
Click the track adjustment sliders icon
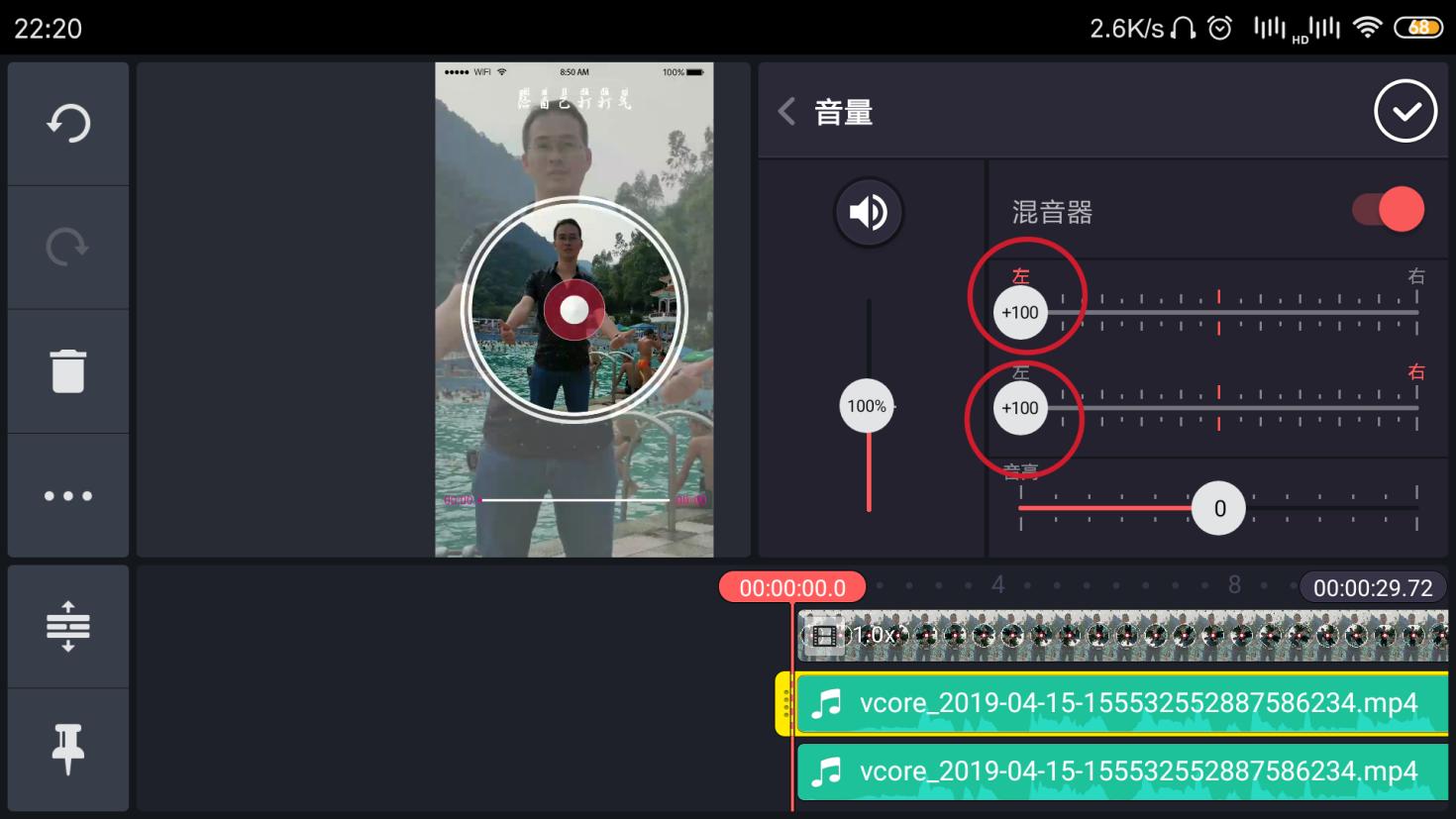tap(67, 626)
